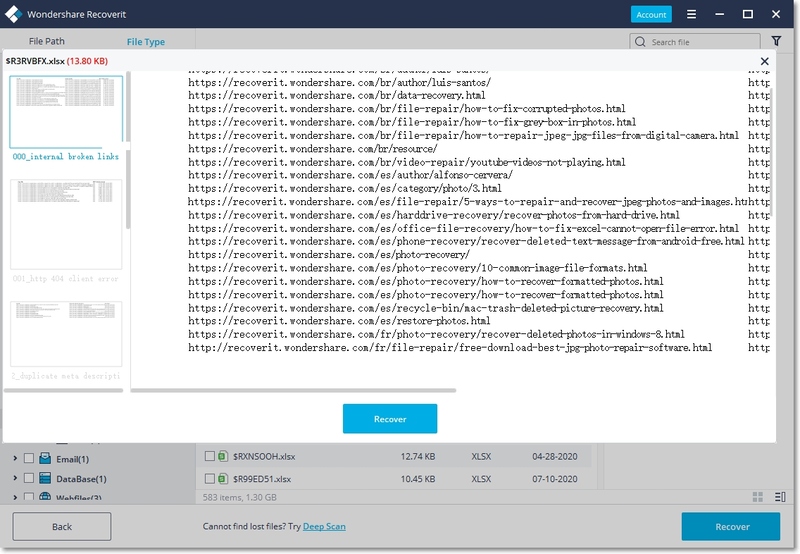Select the $RXNSOOH.xlsx file checkbox
Image resolution: width=800 pixels, height=554 pixels.
pos(209,456)
